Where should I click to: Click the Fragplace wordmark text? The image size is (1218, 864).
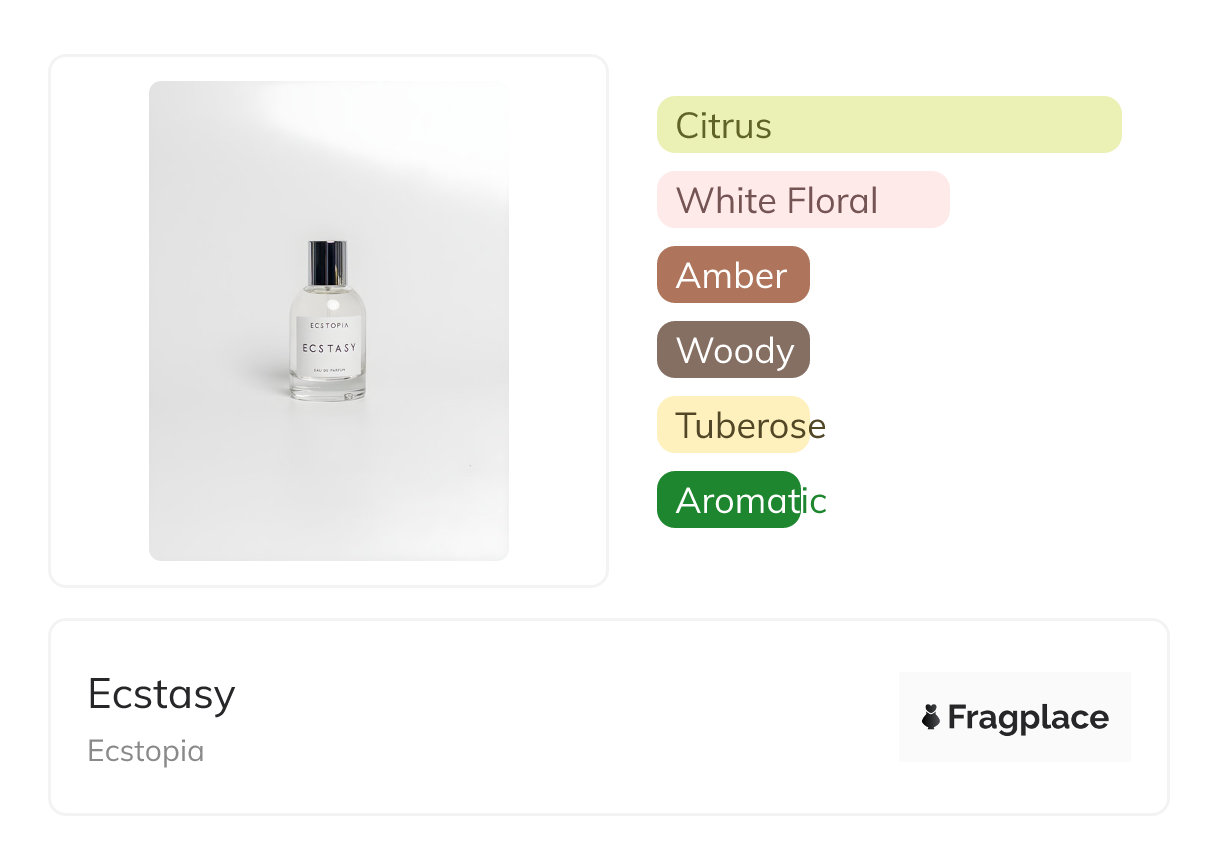[1028, 717]
